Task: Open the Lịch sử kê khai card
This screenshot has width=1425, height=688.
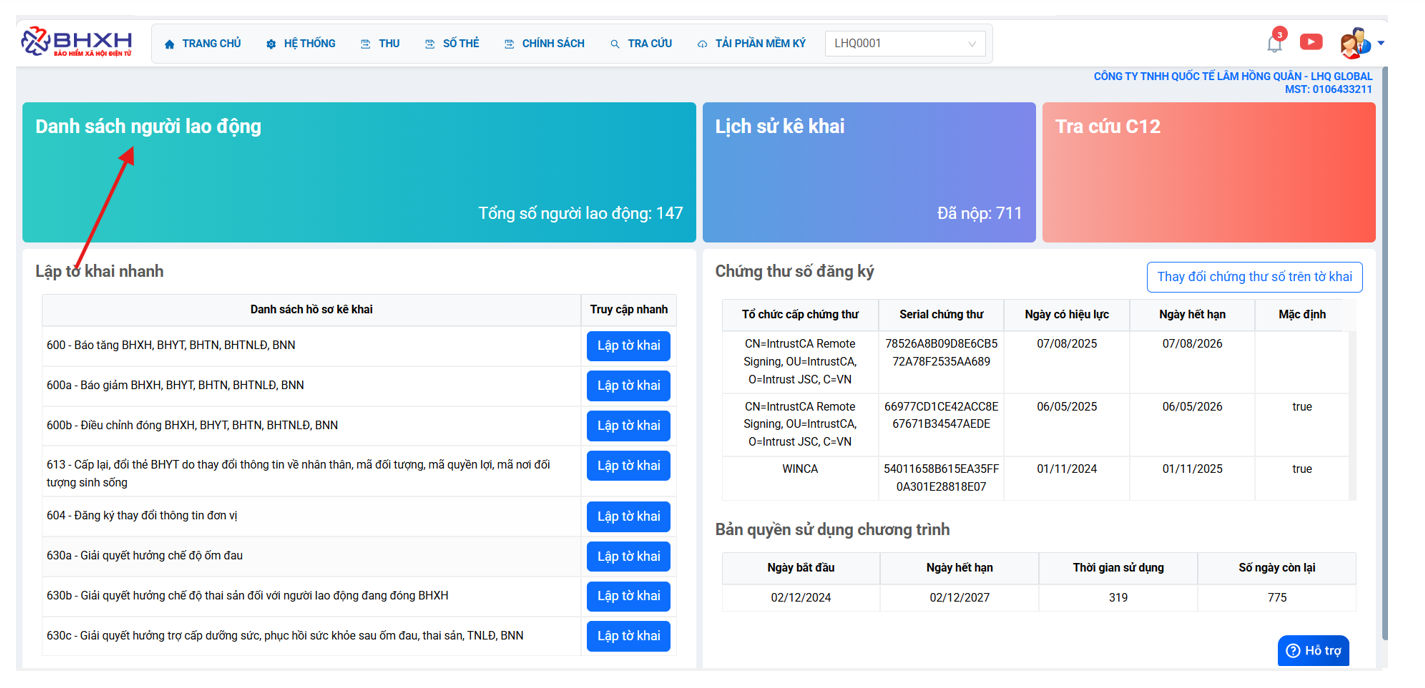Action: [x=868, y=172]
